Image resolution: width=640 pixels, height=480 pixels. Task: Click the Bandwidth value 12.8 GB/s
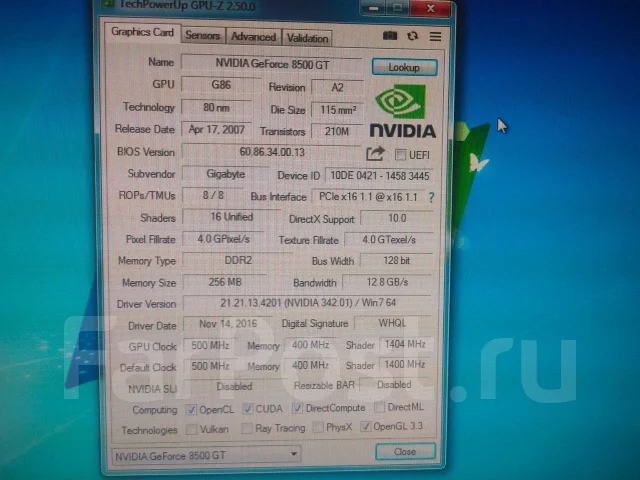click(x=387, y=282)
